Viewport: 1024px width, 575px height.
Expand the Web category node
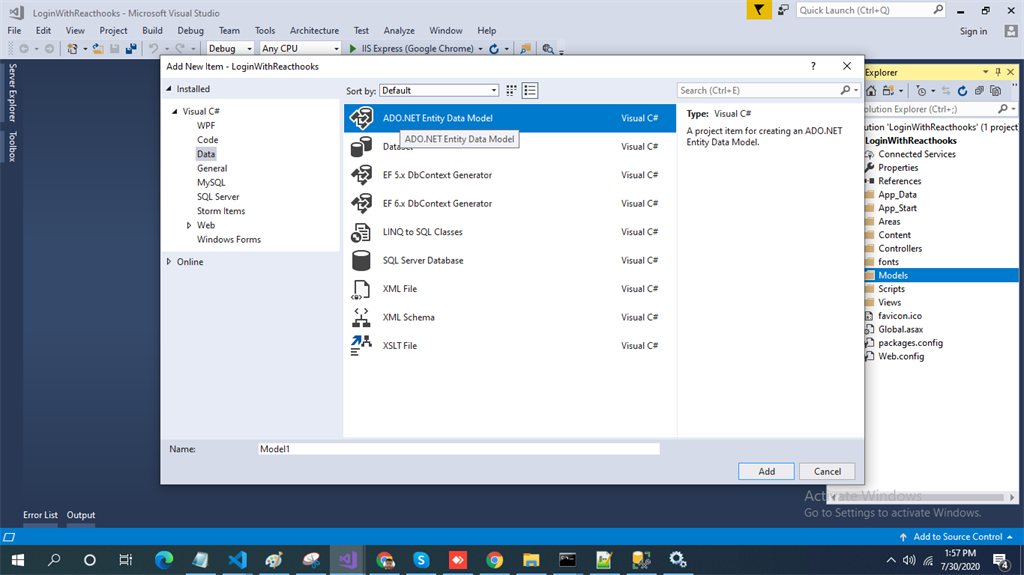pos(188,226)
